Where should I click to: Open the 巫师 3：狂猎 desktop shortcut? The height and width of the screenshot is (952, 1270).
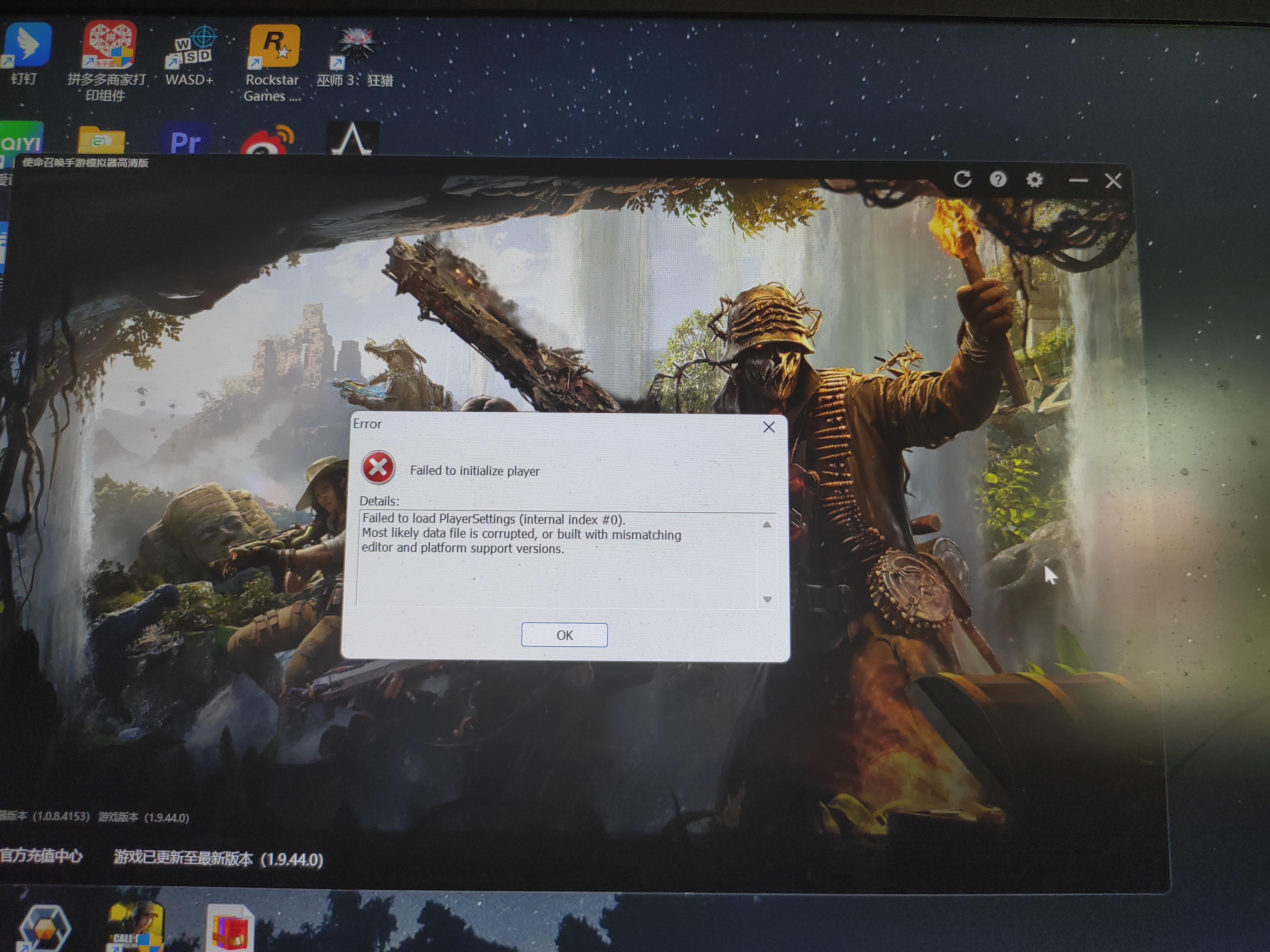(x=355, y=56)
